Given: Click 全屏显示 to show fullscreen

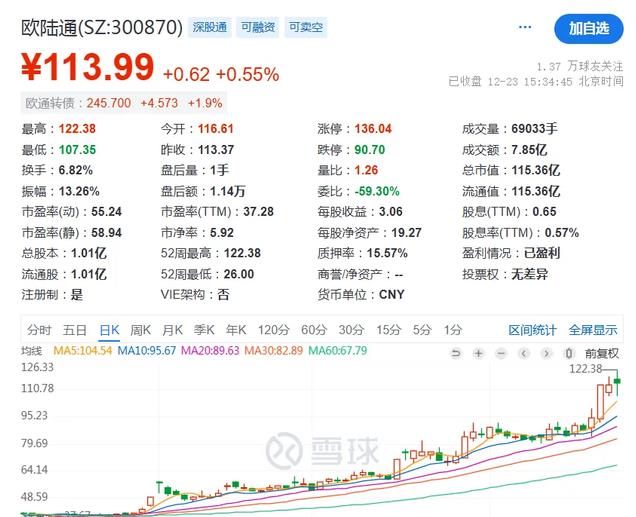Looking at the screenshot, I should point(593,330).
